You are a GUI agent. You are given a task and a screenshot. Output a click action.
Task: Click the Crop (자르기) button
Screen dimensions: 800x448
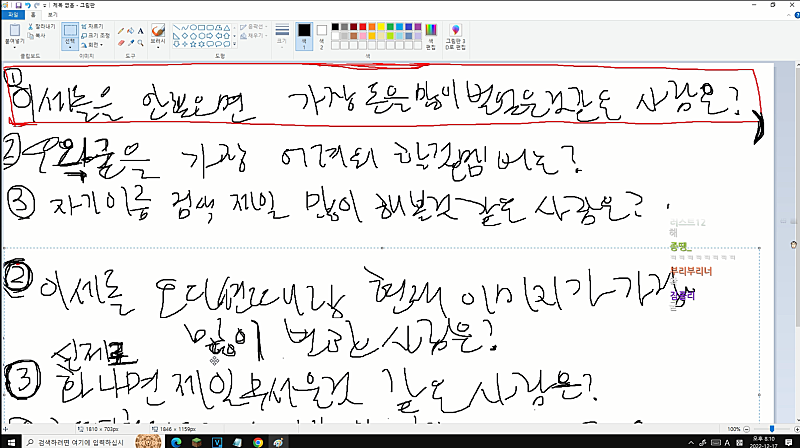pos(92,26)
